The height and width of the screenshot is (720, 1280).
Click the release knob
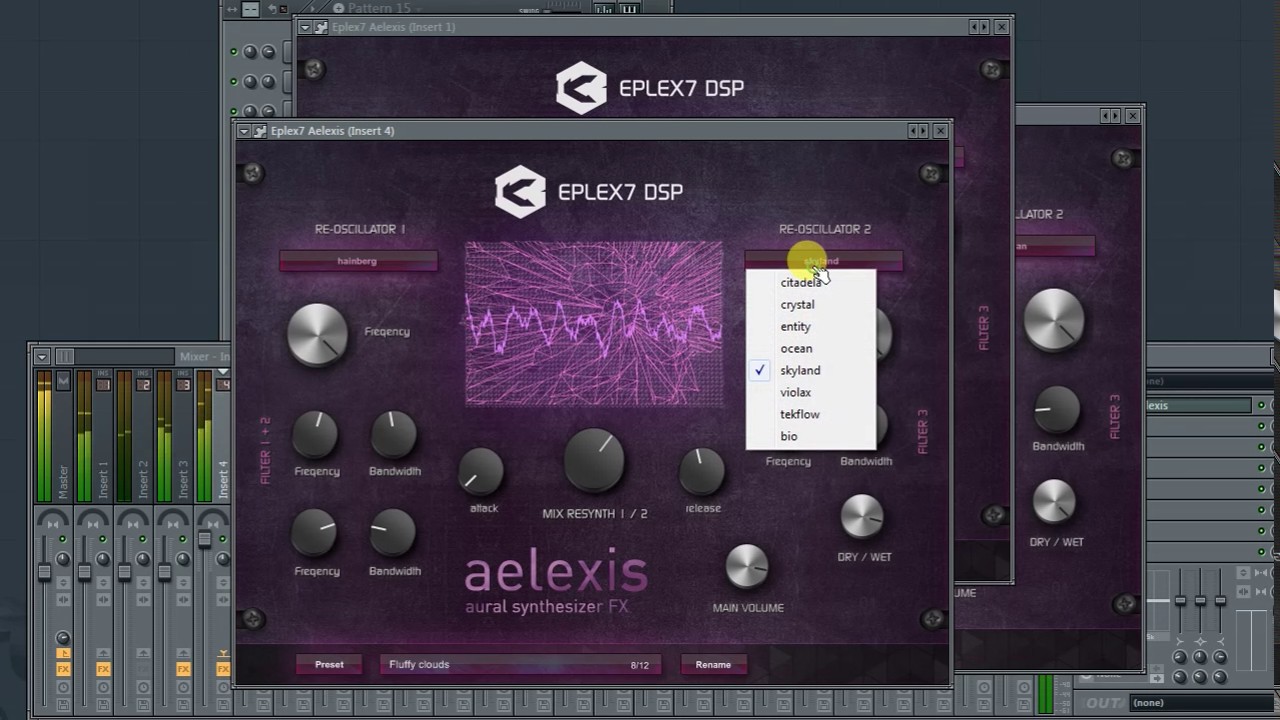click(701, 472)
